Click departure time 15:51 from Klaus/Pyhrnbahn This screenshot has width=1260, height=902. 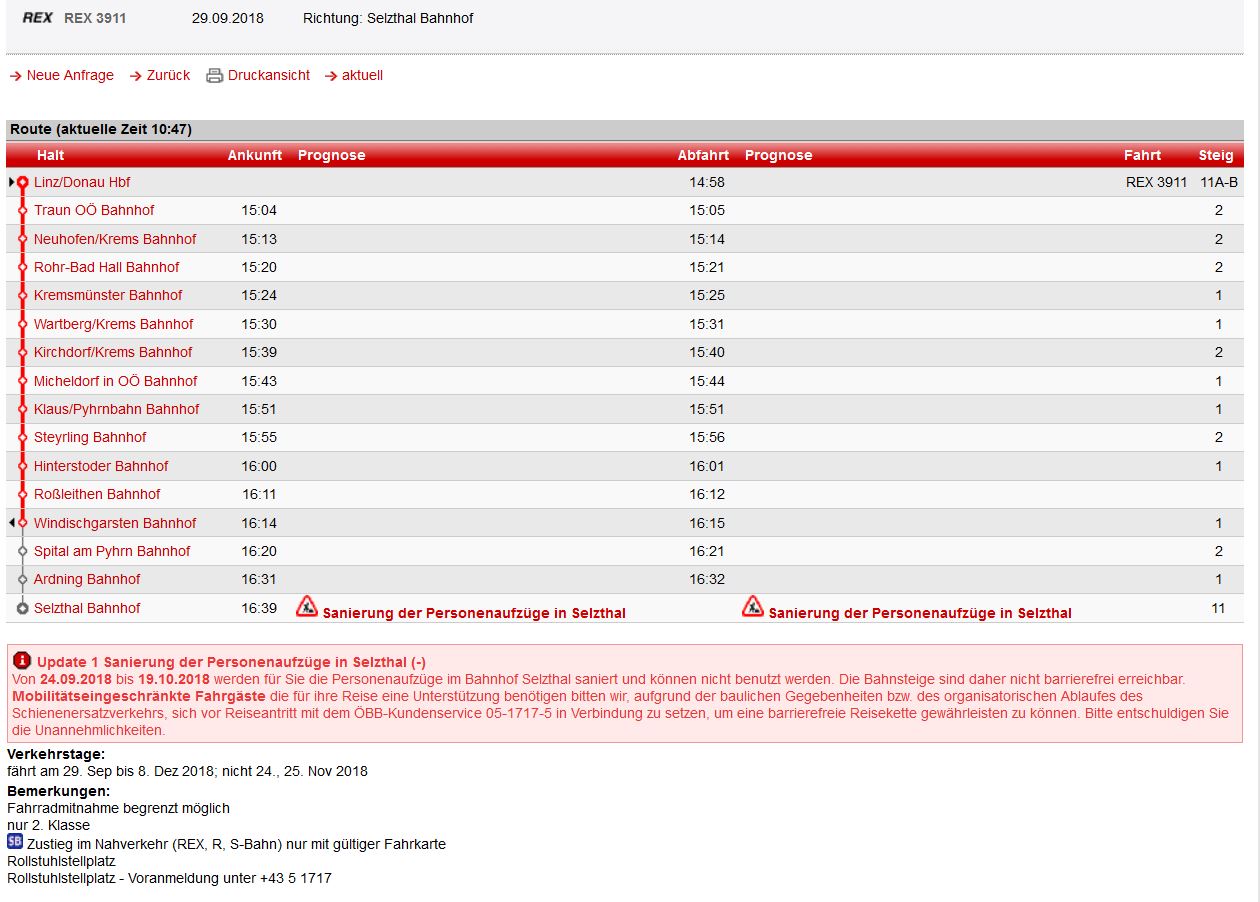click(707, 409)
